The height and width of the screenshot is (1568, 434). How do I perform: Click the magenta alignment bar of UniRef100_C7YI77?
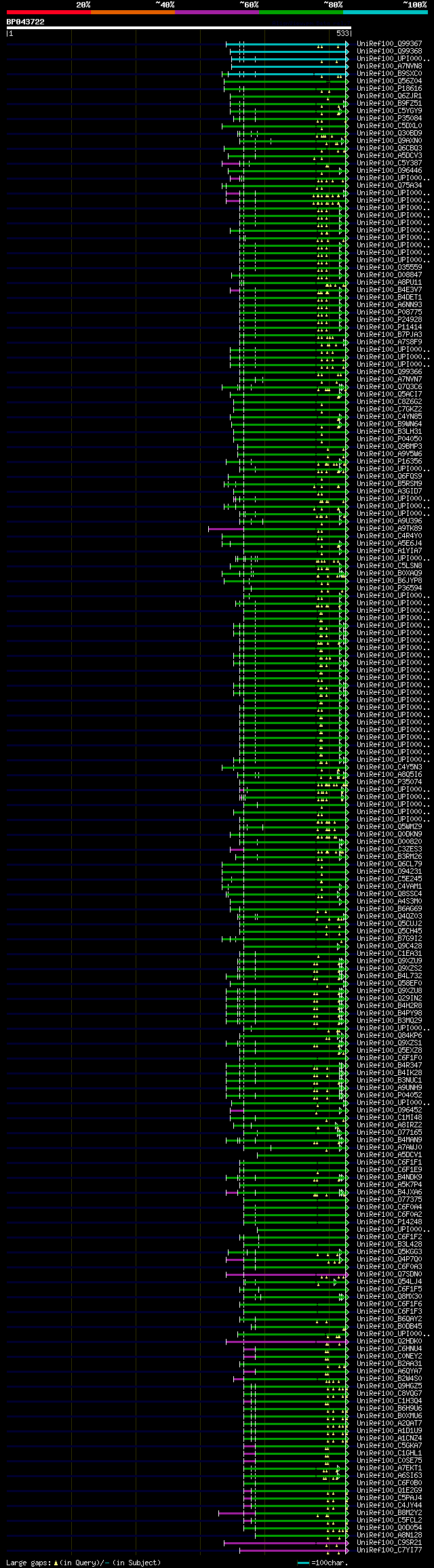click(294, 1550)
